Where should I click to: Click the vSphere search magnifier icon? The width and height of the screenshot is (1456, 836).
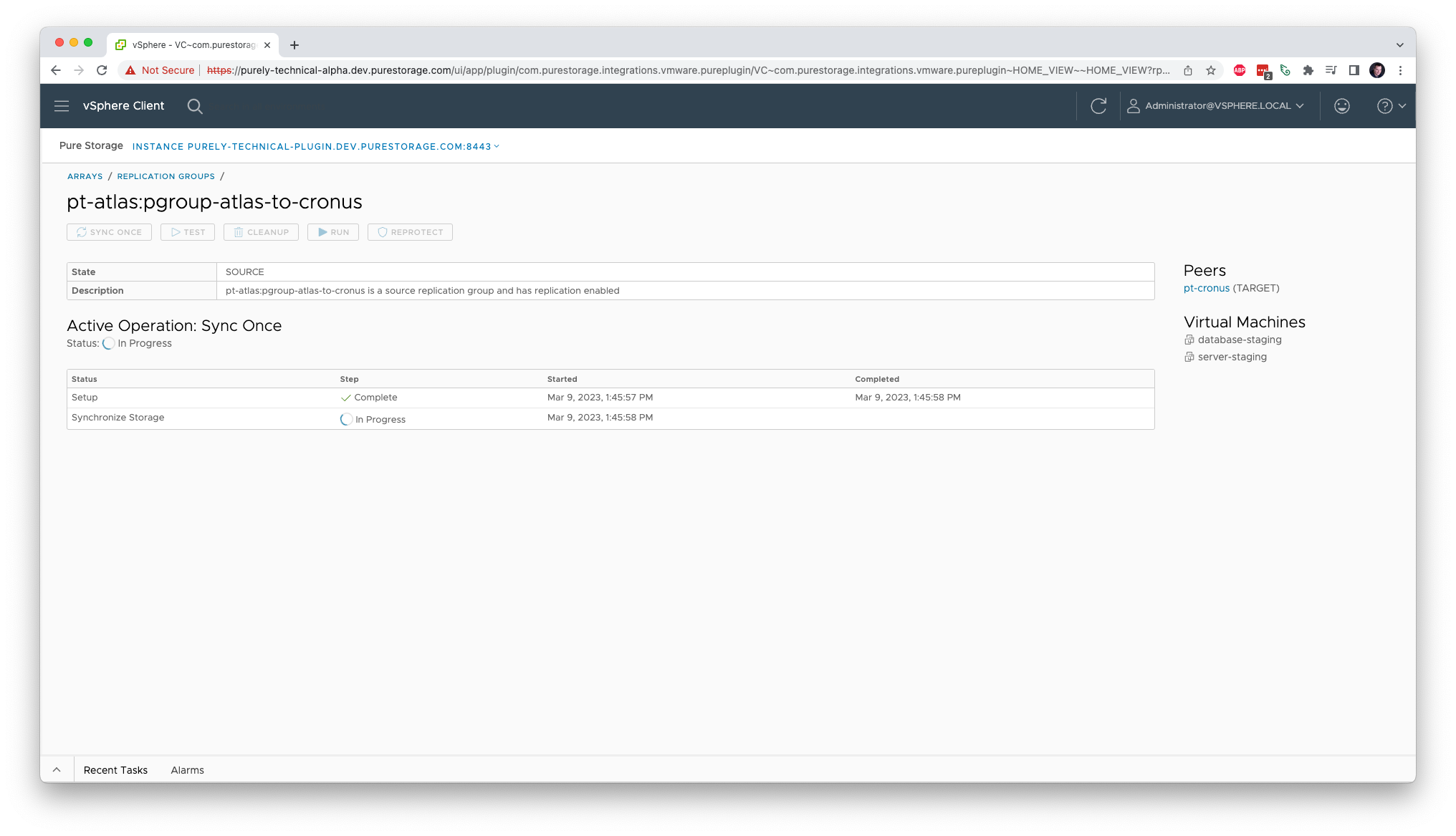coord(195,106)
